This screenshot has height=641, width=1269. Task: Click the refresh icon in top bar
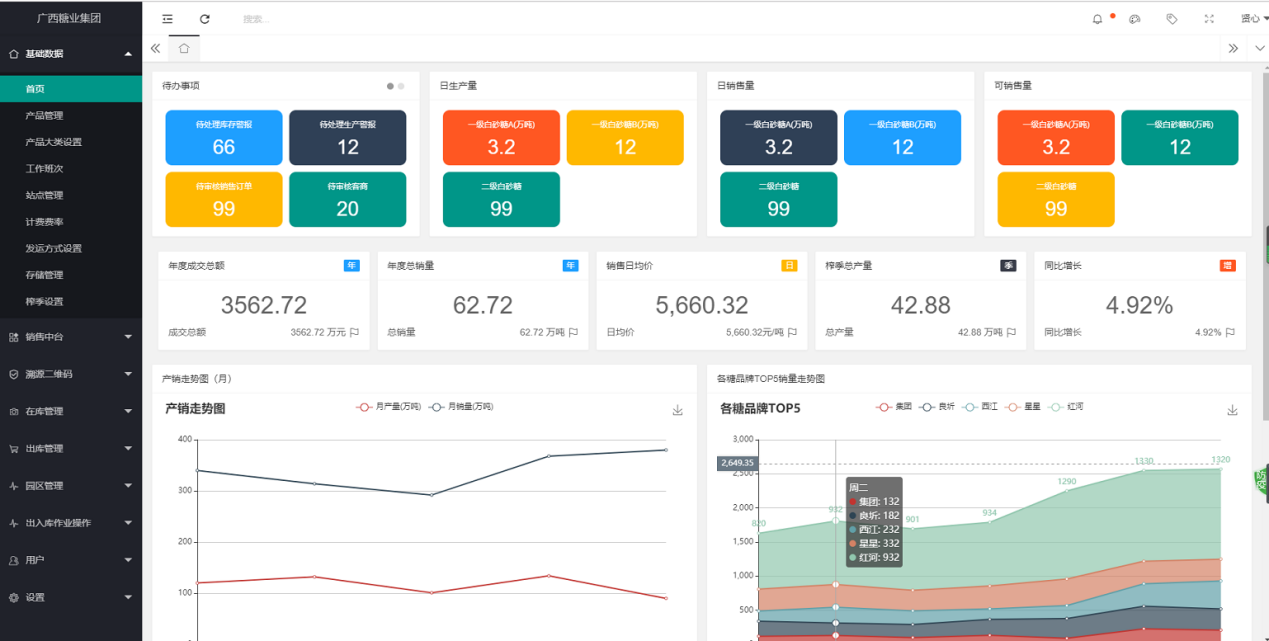205,19
